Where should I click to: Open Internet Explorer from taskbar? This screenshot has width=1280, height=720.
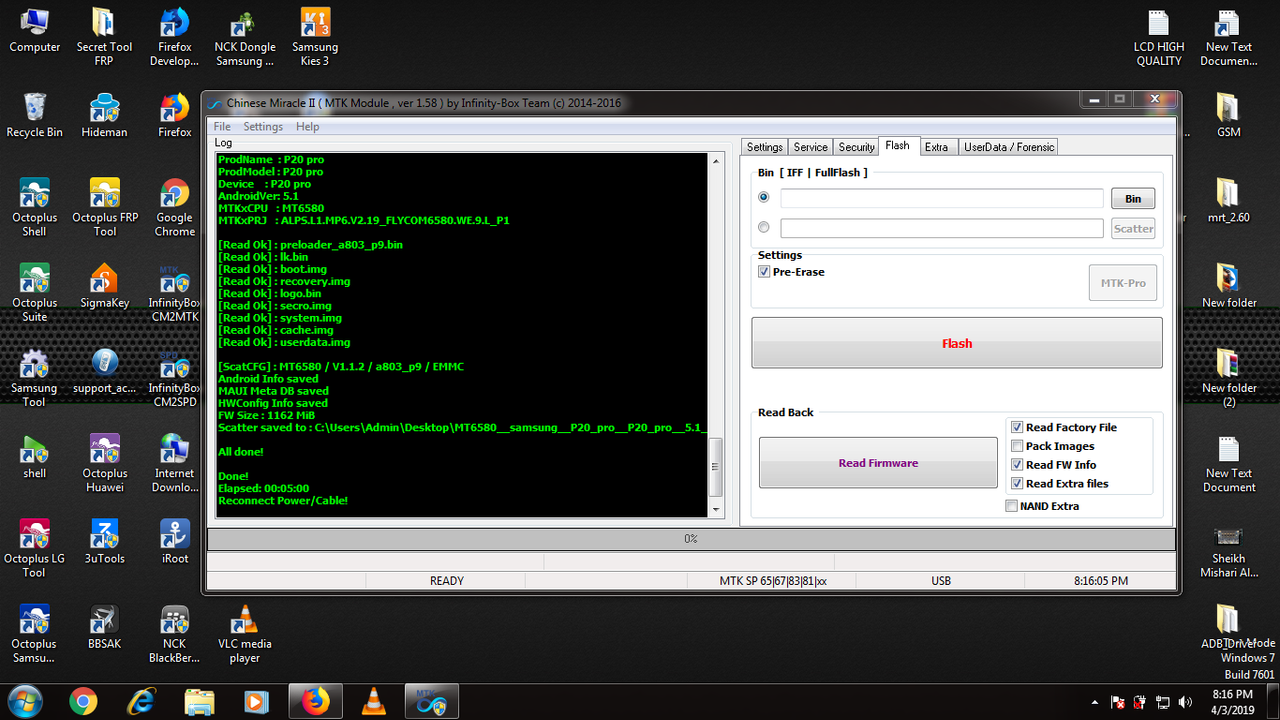point(141,701)
